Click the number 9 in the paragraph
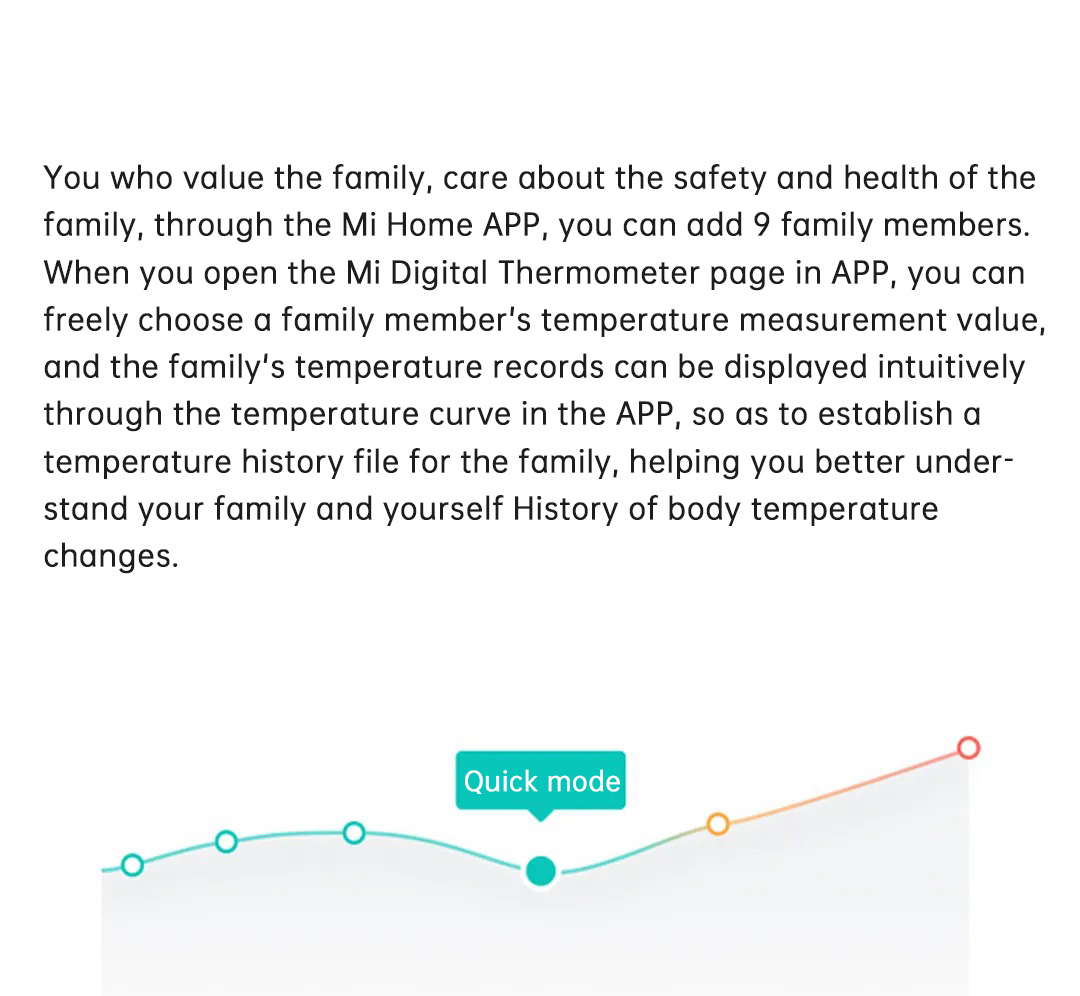The width and height of the screenshot is (1080, 996). pyautogui.click(x=762, y=225)
